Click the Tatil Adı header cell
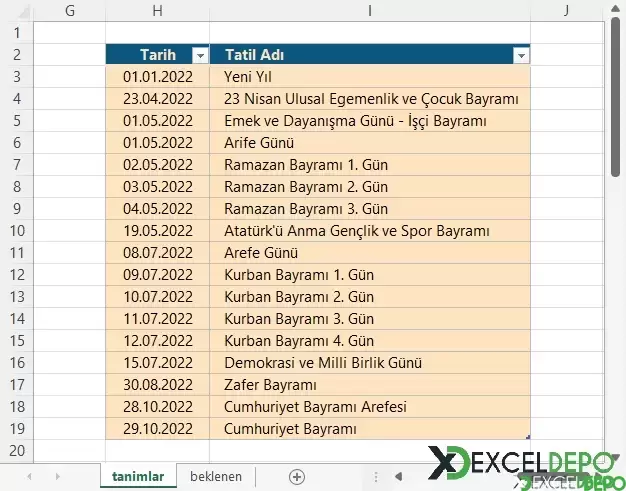The height and width of the screenshot is (491, 626). point(370,55)
